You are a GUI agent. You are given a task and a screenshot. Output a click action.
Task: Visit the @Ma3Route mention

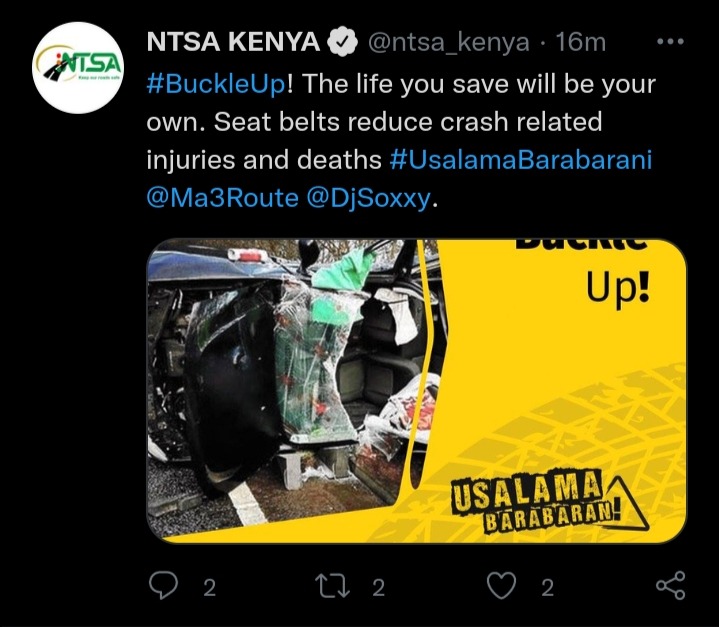tap(222, 198)
